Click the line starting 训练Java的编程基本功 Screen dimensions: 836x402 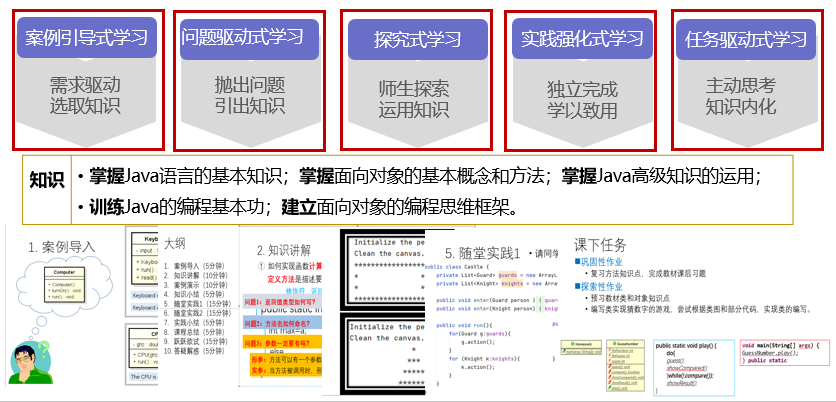[x=298, y=207]
